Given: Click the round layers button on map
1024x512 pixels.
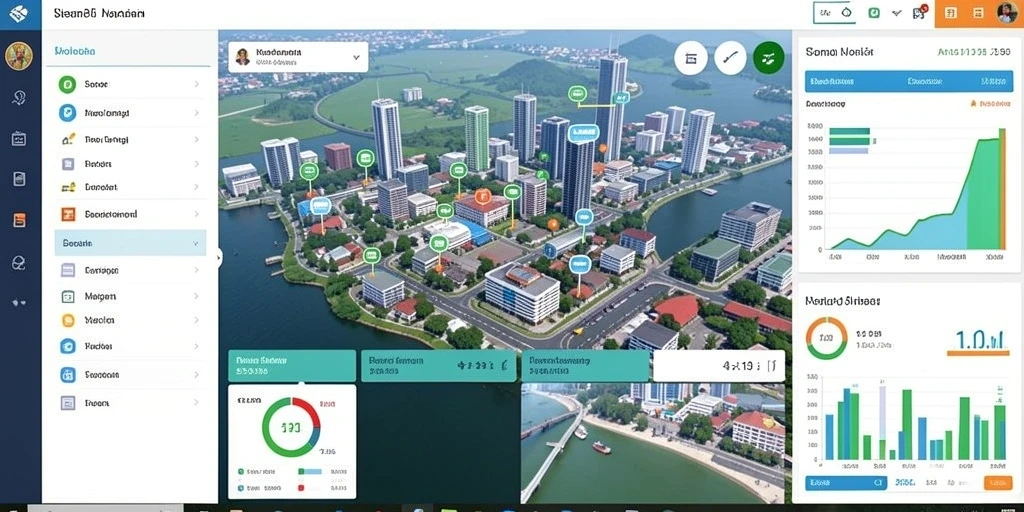Looking at the screenshot, I should coord(691,58).
